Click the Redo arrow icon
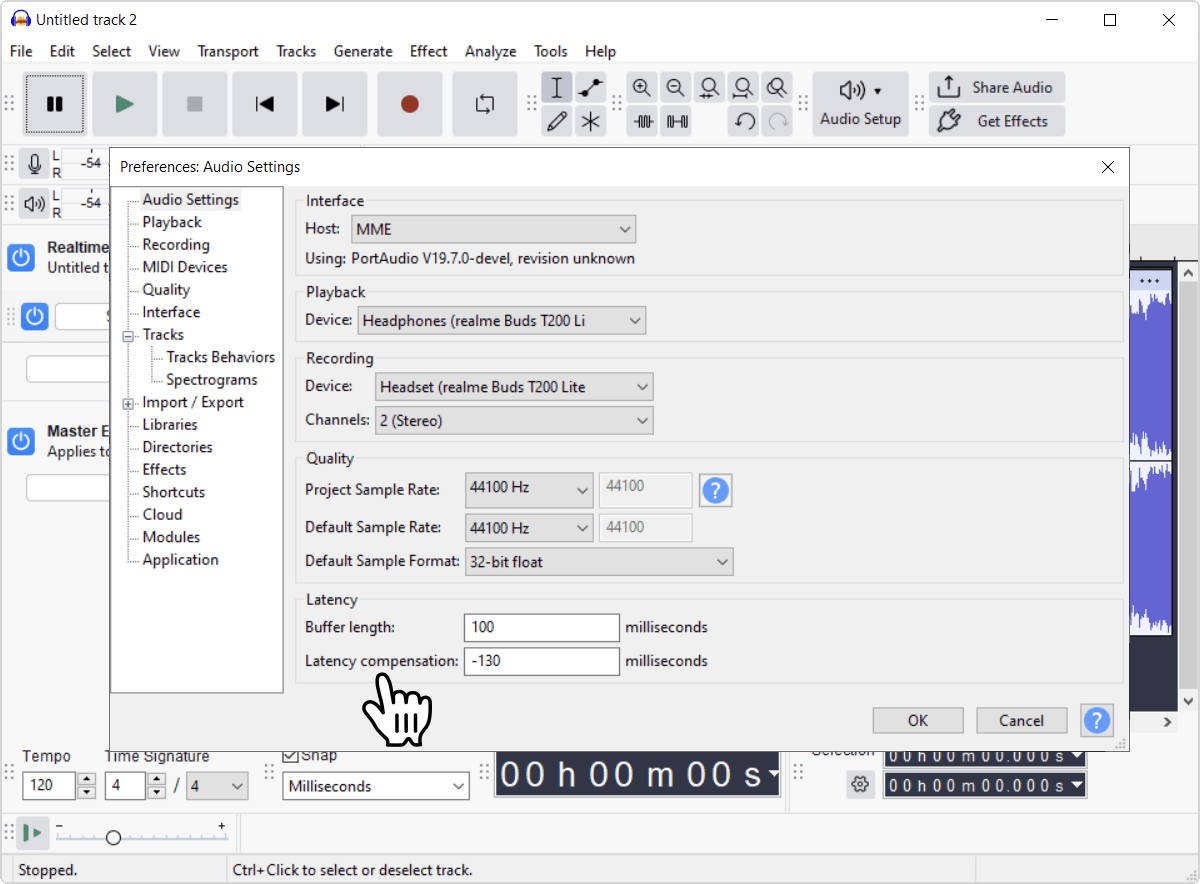This screenshot has height=884, width=1200. [777, 122]
